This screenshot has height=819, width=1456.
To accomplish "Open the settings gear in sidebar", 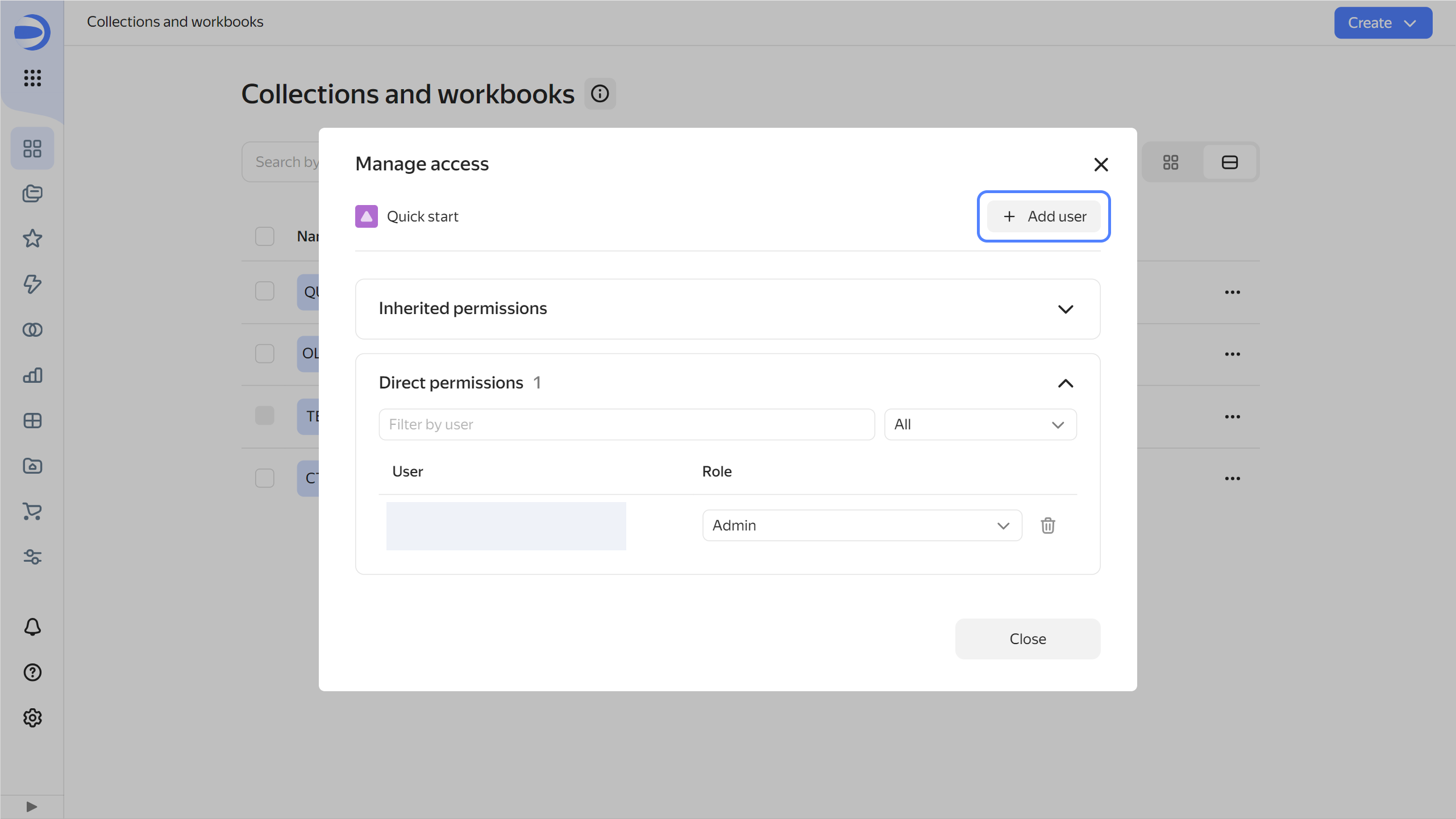I will pyautogui.click(x=32, y=718).
